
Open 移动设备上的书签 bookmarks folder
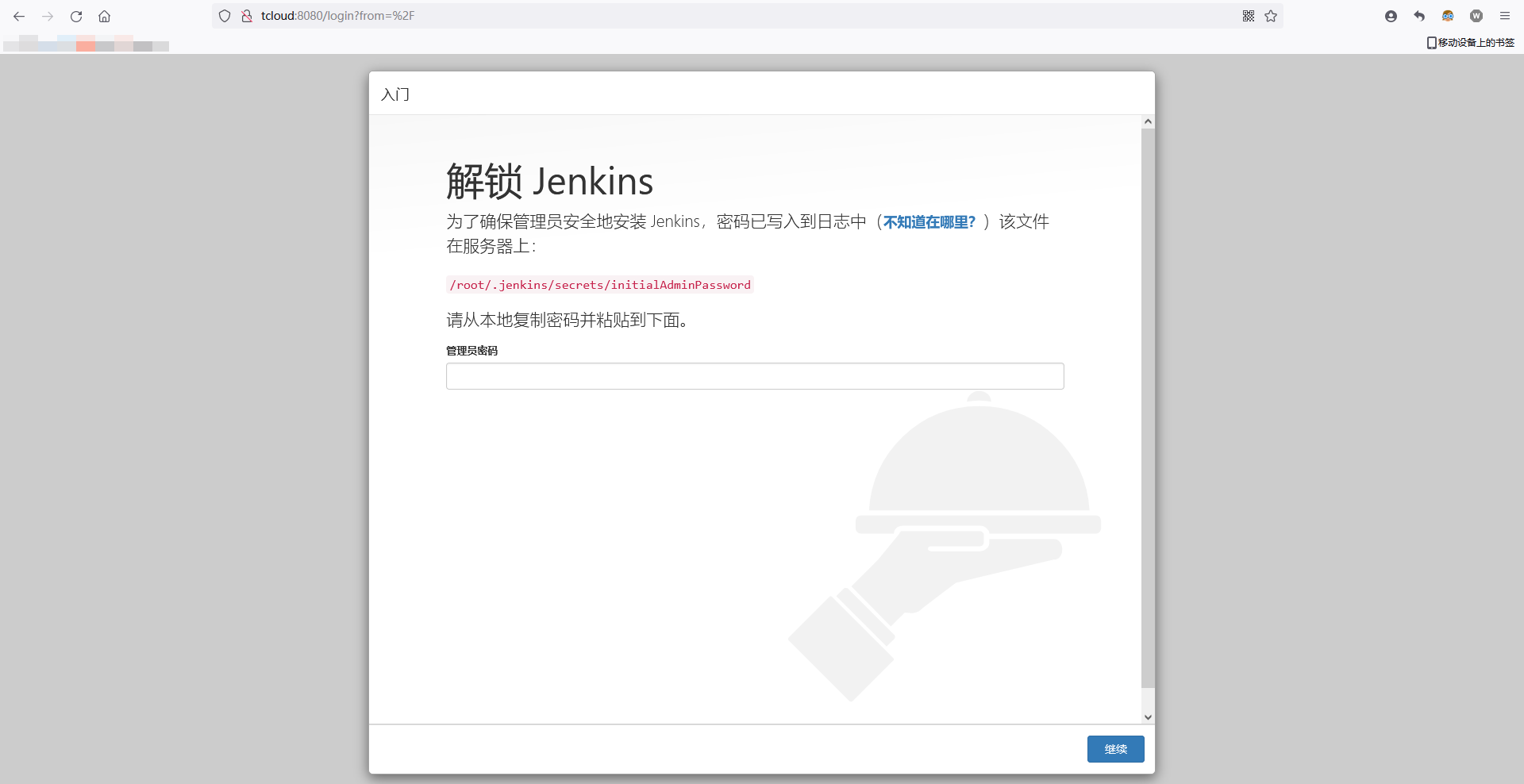1471,43
